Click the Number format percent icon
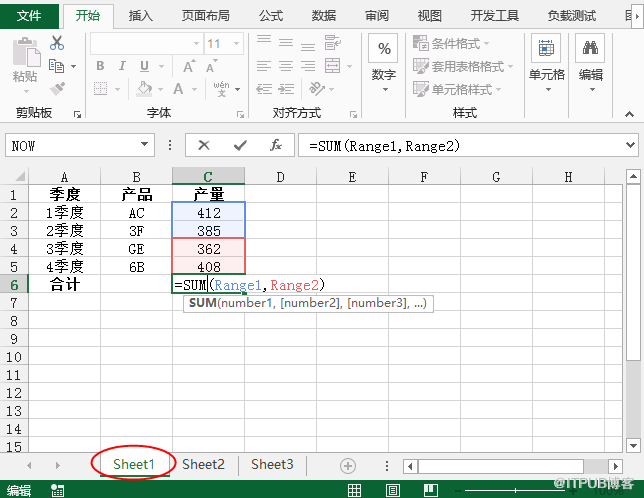644x498 pixels. (x=384, y=49)
